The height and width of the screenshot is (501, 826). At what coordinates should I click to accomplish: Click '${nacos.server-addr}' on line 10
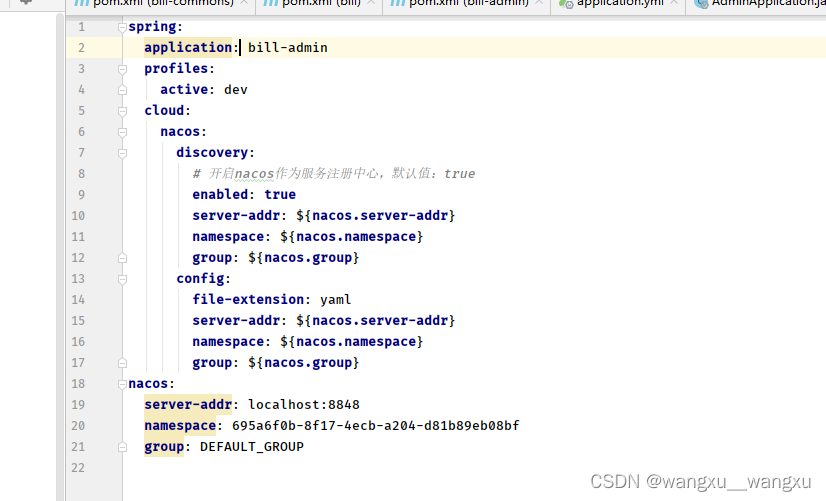(x=376, y=215)
